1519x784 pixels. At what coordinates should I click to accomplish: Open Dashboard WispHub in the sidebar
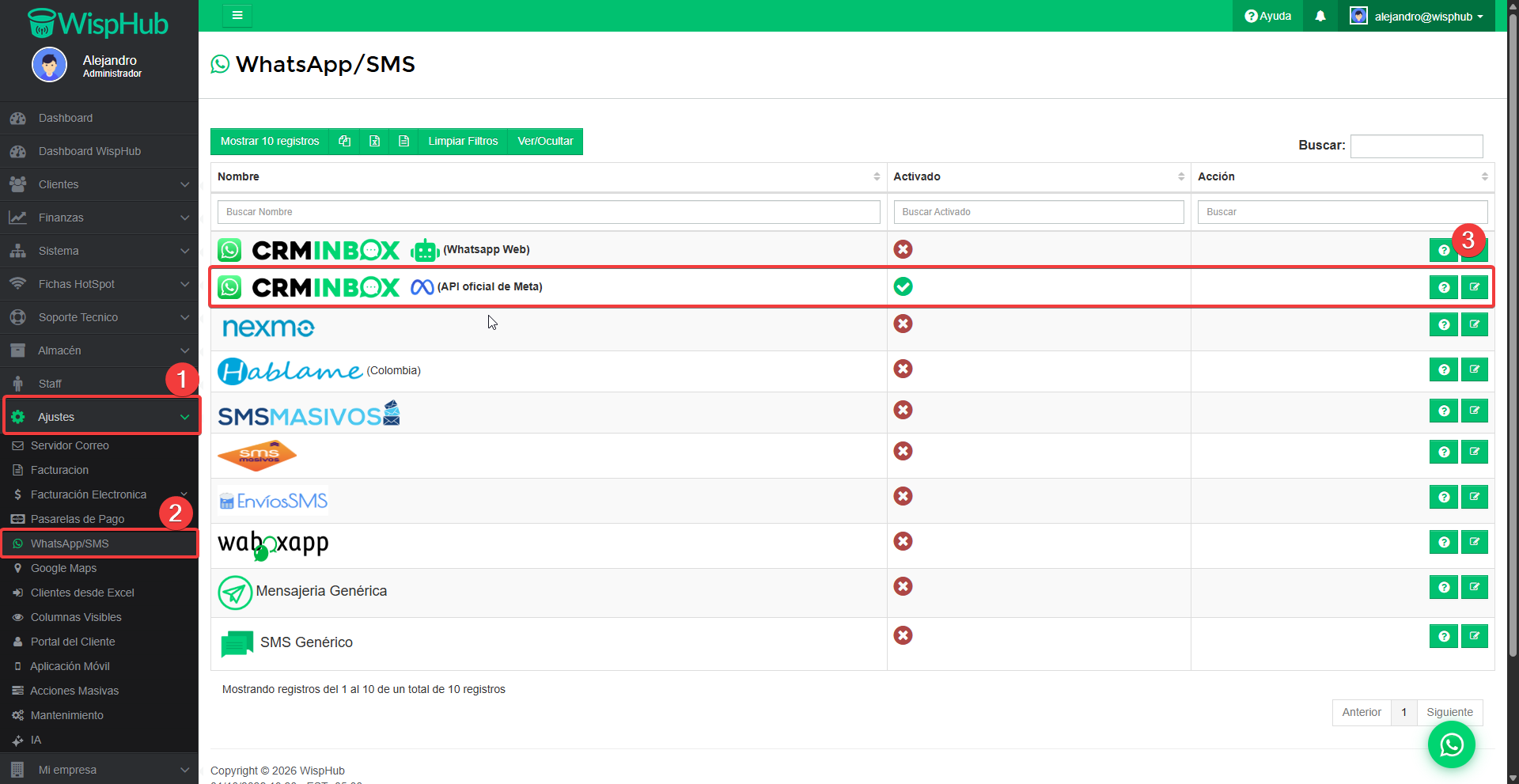(99, 151)
